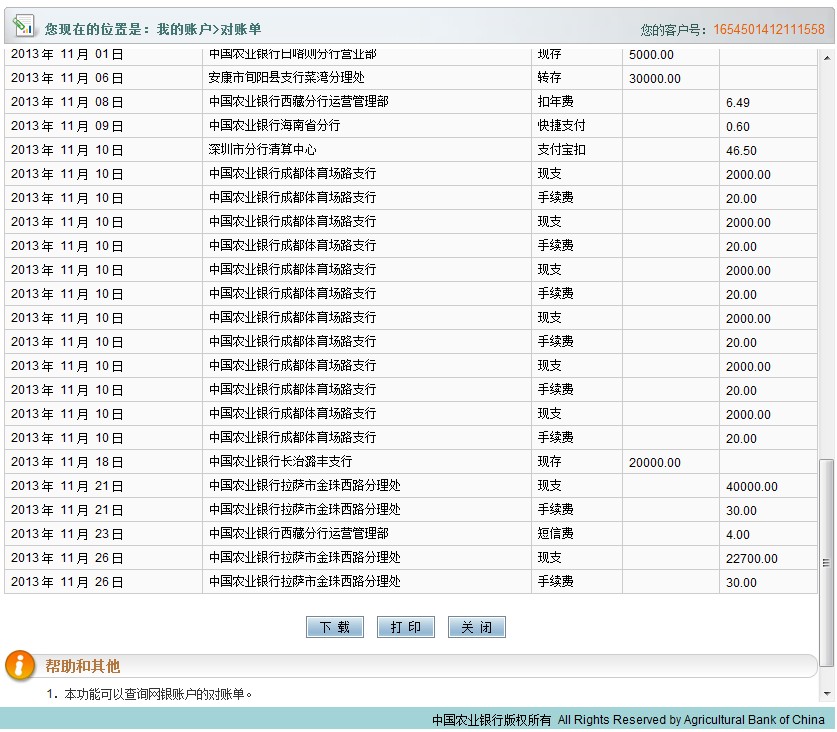Close the statement with 关闭 button
This screenshot has height=732, width=837.
pyautogui.click(x=476, y=627)
